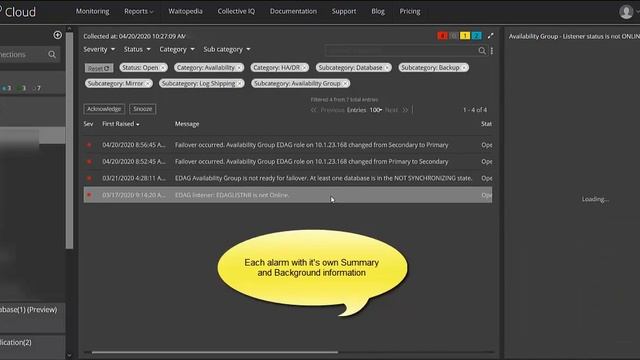The width and height of the screenshot is (640, 360).
Task: Click the Next page link
Action: [391, 110]
